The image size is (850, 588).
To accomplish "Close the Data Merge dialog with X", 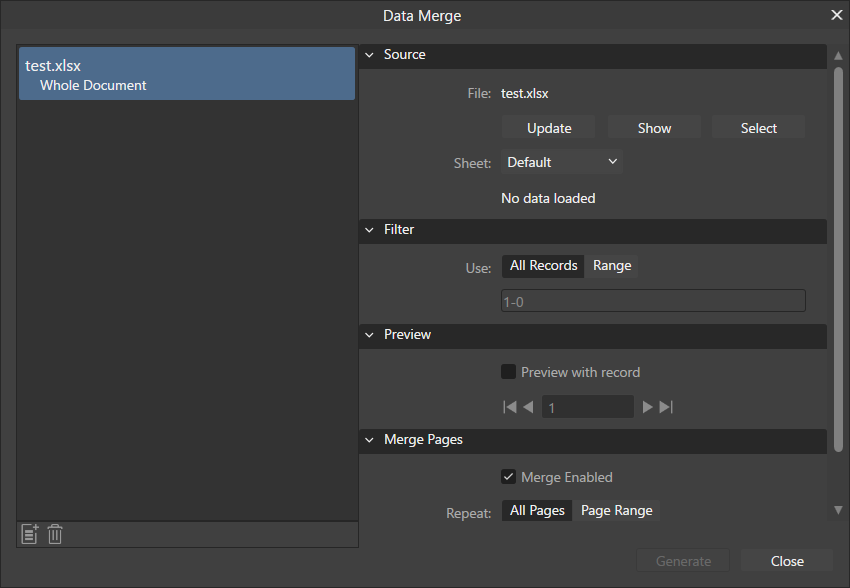I will [837, 15].
